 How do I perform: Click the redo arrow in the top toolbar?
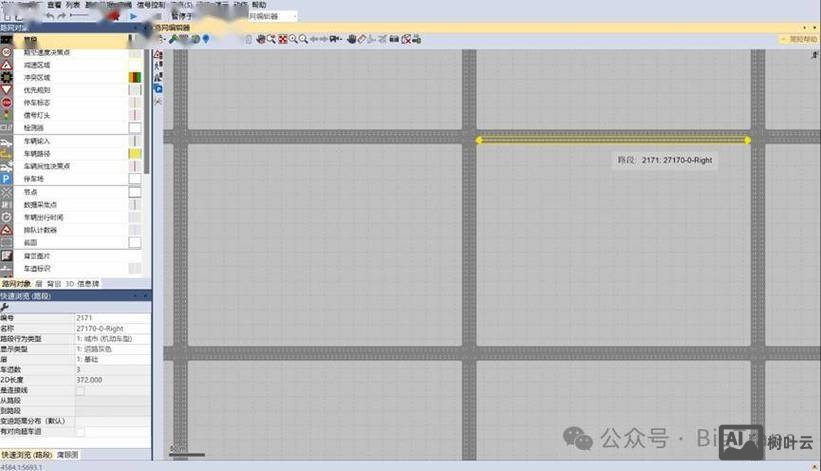[62, 16]
